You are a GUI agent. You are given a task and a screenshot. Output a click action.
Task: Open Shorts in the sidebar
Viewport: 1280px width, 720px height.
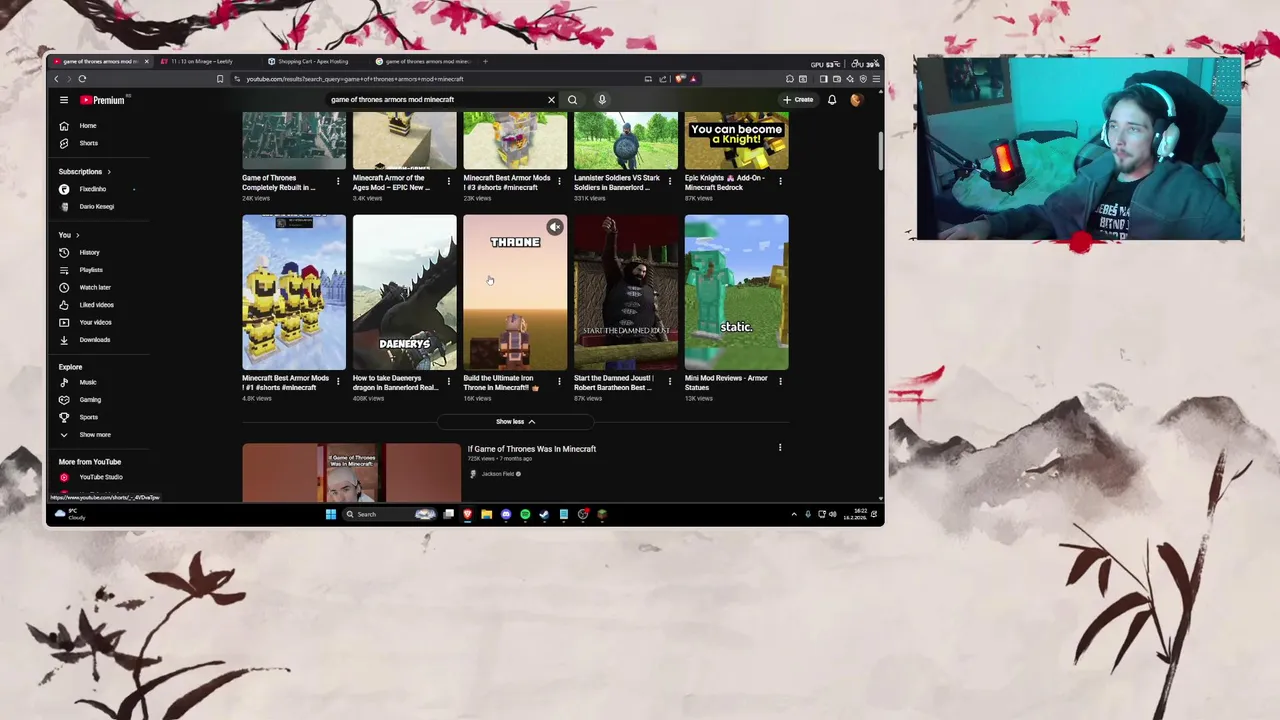click(x=88, y=143)
